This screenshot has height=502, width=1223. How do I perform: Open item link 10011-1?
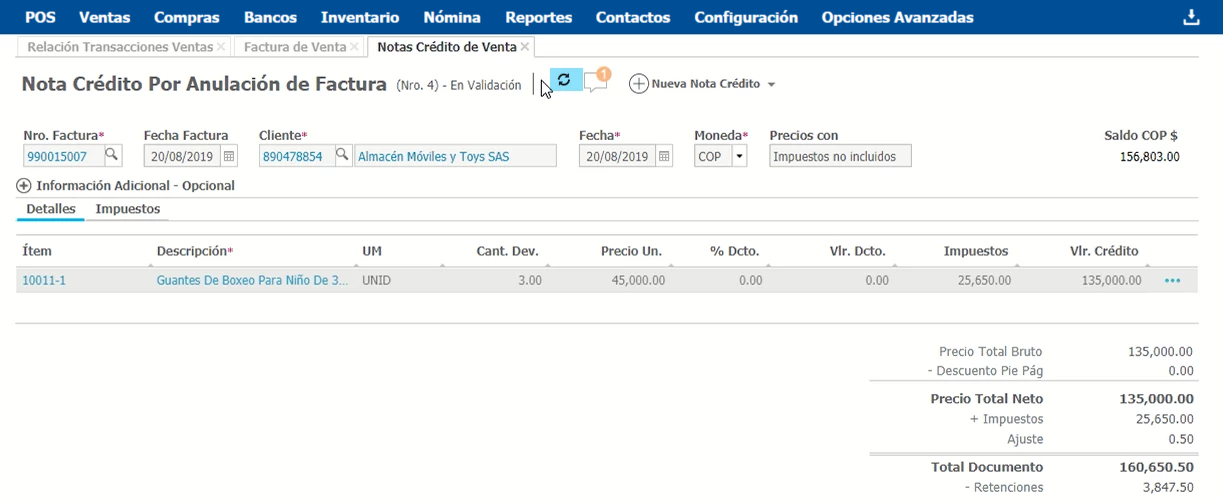pyautogui.click(x=44, y=281)
